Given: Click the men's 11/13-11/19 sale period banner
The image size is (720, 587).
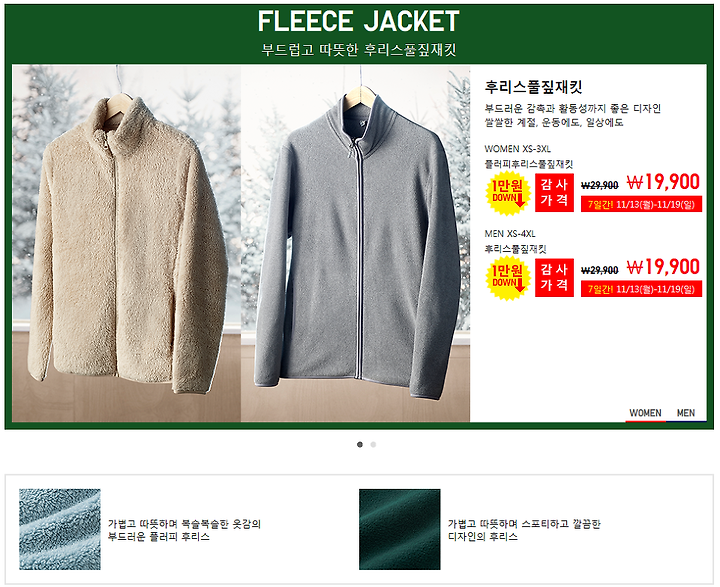Looking at the screenshot, I should click(x=641, y=289).
